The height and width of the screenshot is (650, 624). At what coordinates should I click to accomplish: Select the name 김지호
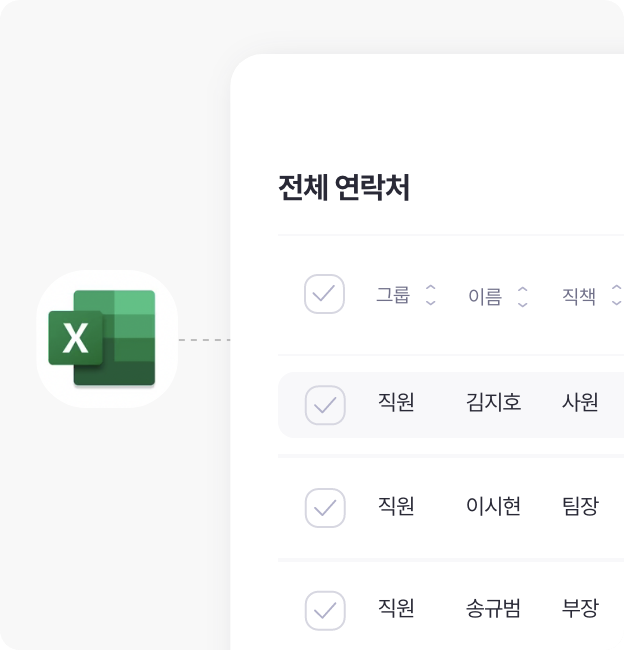(493, 402)
